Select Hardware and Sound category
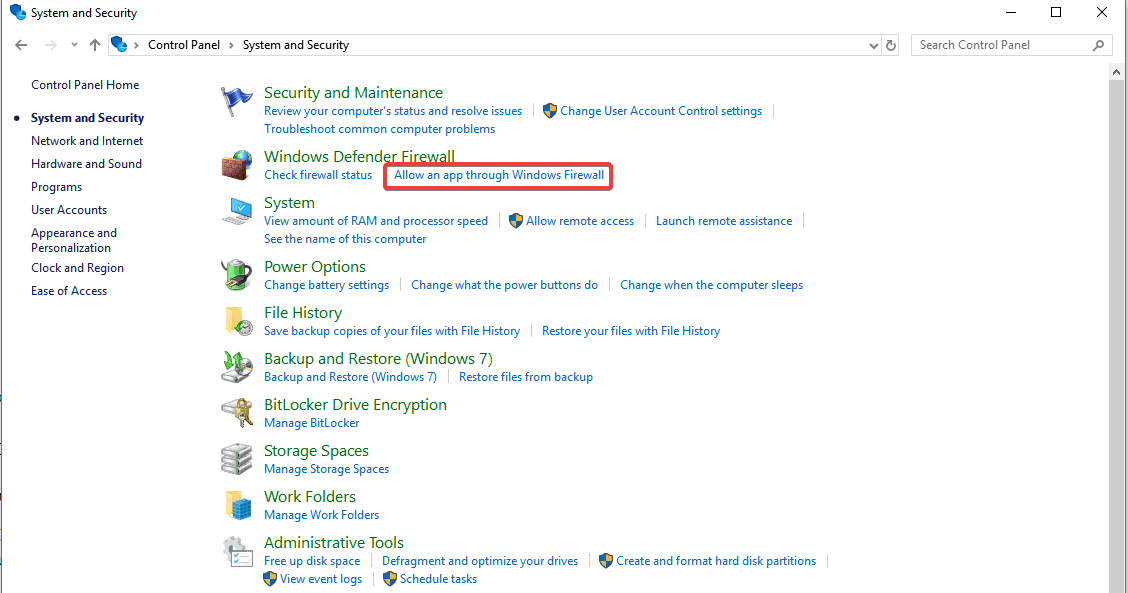1128x593 pixels. 86,164
